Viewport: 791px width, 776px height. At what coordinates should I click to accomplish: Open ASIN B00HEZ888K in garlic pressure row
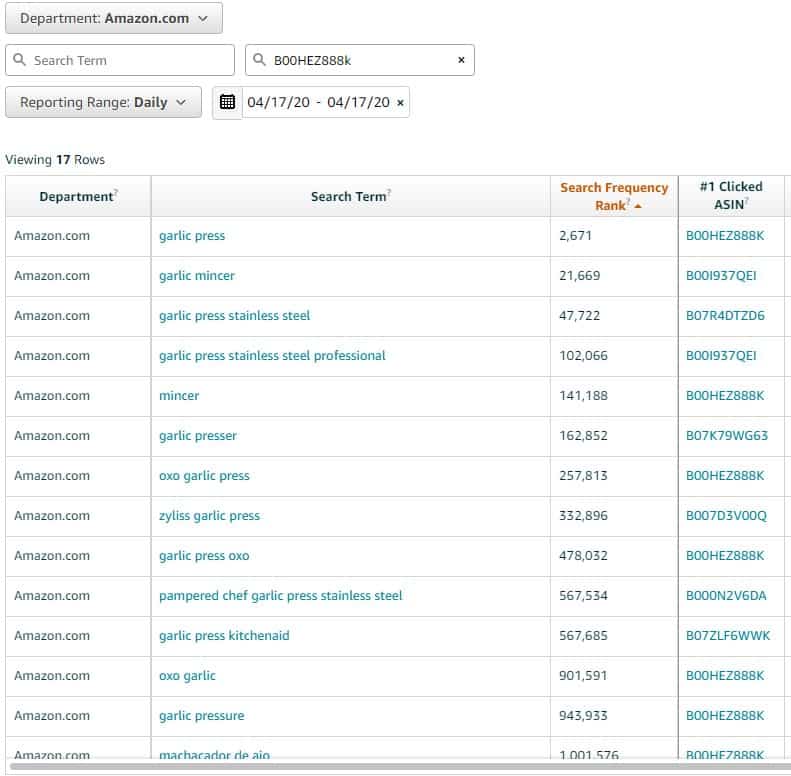click(725, 716)
